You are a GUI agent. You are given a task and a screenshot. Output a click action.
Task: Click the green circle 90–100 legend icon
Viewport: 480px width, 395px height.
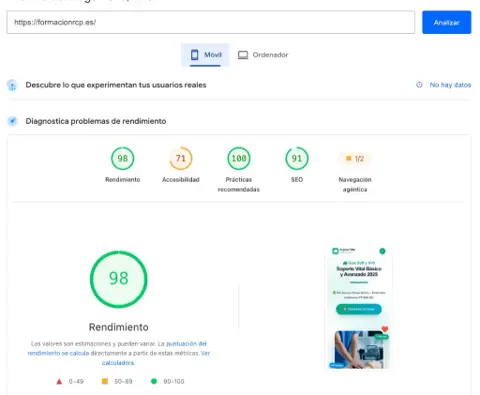(154, 381)
